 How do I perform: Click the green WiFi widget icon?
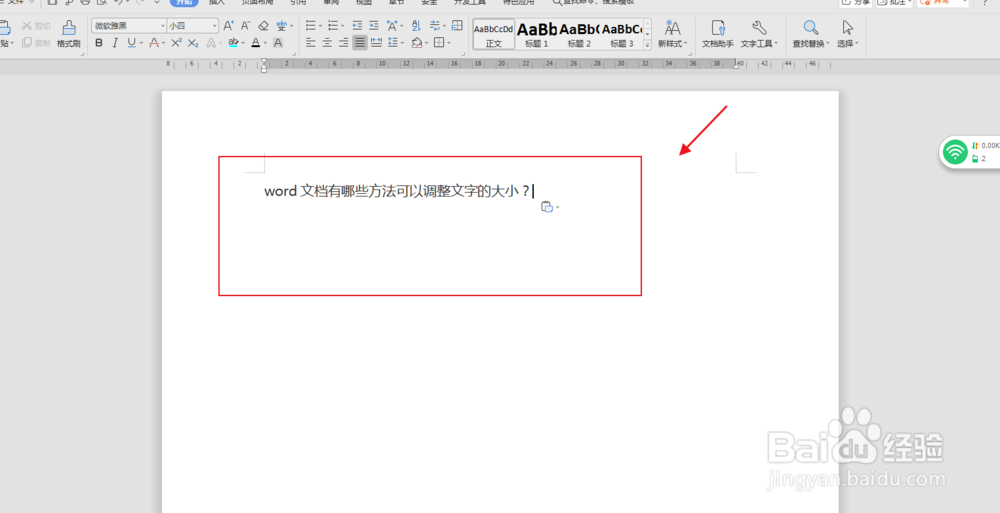click(955, 152)
